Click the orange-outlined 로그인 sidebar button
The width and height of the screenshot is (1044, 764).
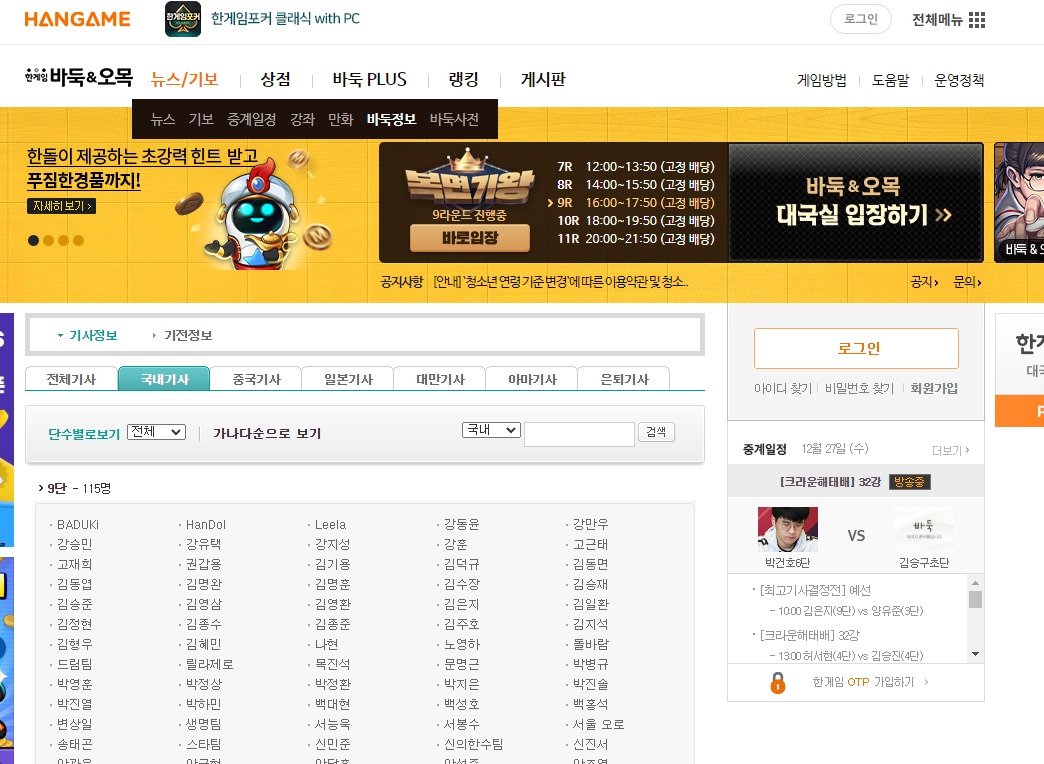pyautogui.click(x=856, y=348)
